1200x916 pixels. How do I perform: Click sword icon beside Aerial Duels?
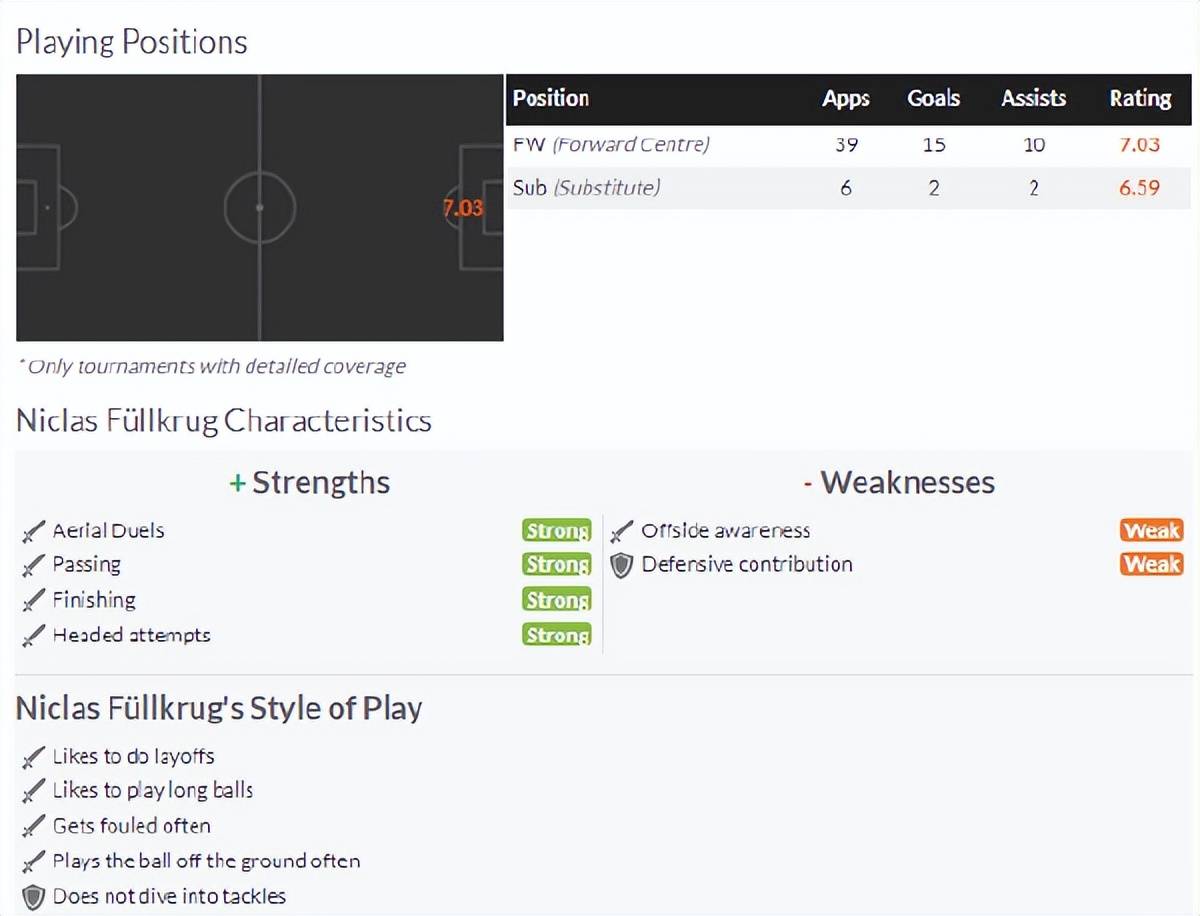point(34,531)
